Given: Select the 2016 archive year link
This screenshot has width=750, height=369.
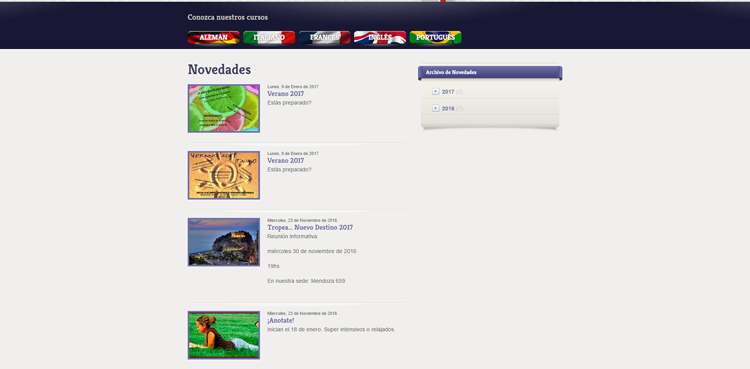Looking at the screenshot, I should point(448,109).
